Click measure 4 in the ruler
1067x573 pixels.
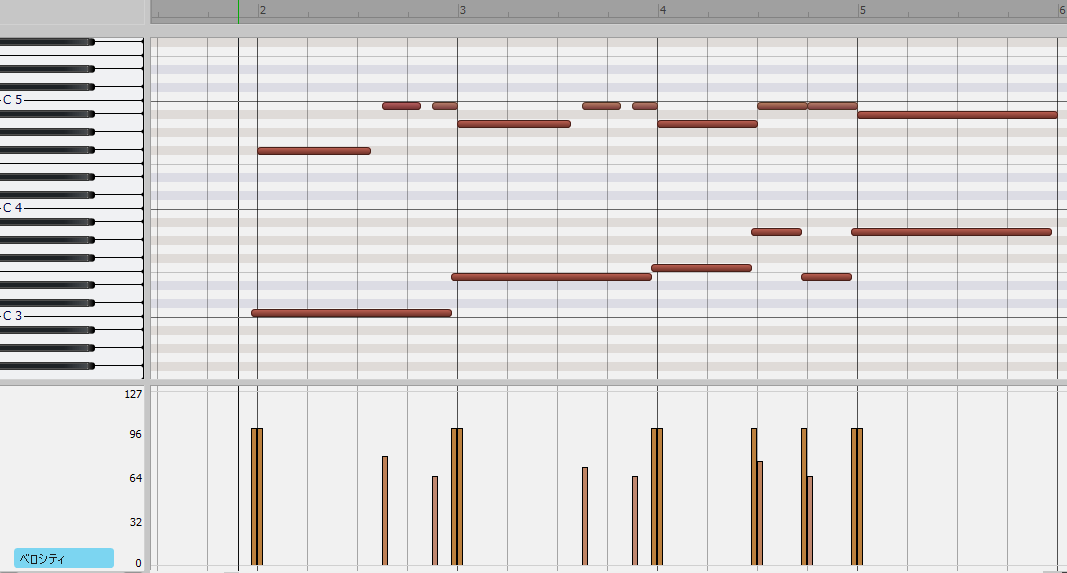click(663, 10)
